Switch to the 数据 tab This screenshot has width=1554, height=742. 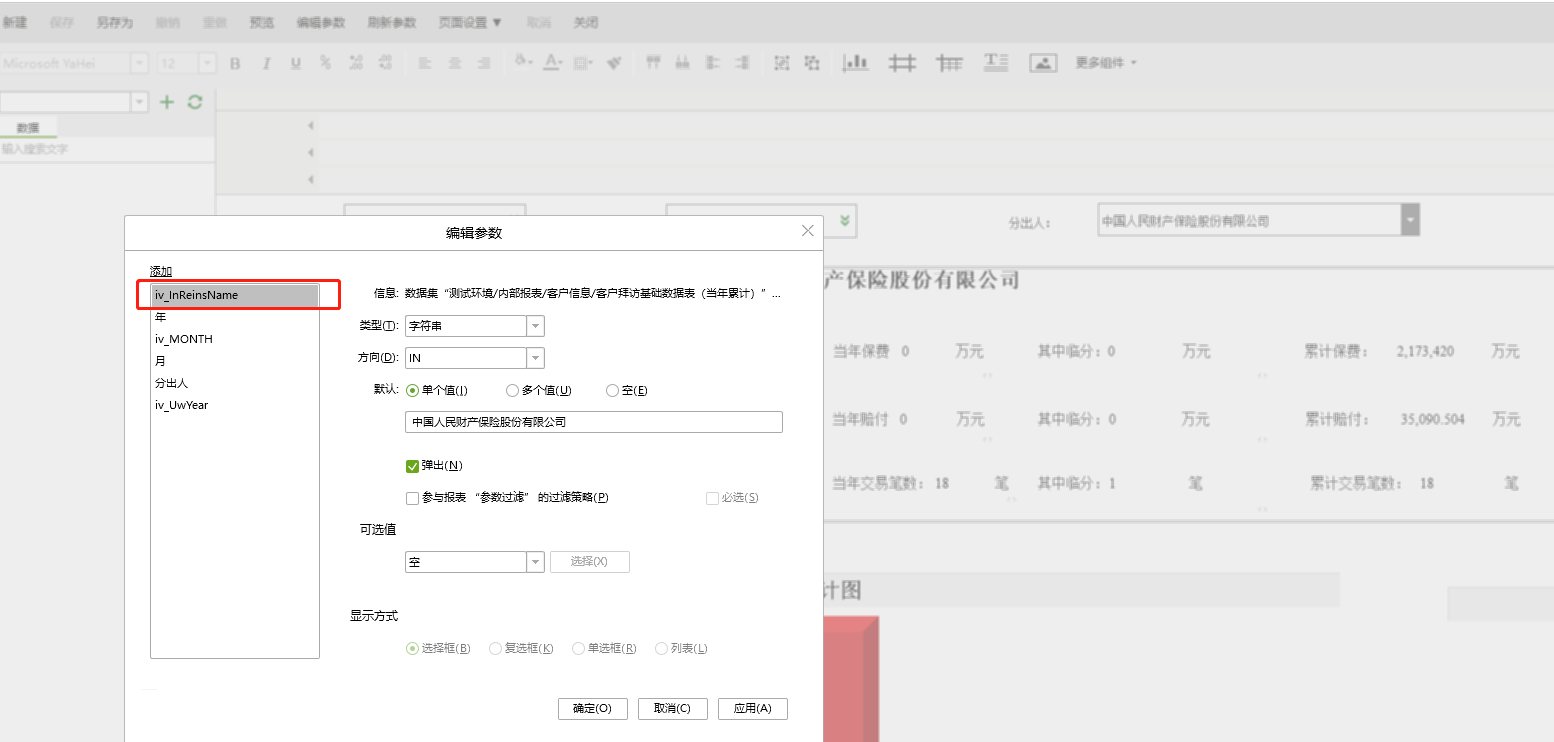28,128
